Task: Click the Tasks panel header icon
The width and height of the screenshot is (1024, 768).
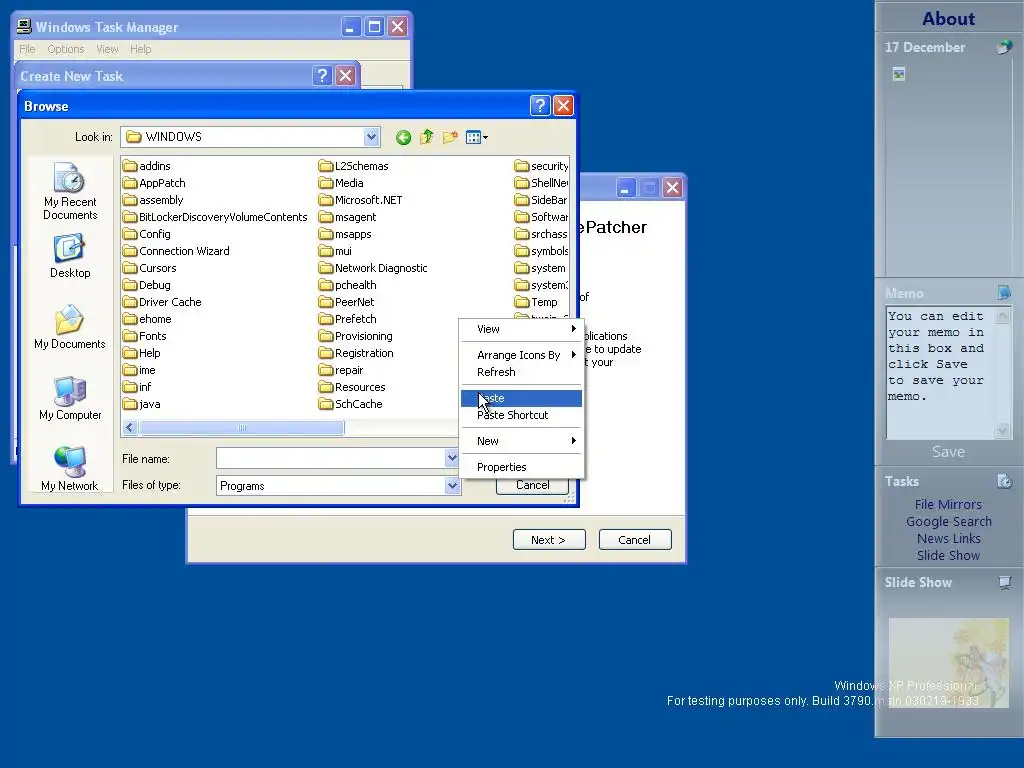Action: pyautogui.click(x=1004, y=481)
